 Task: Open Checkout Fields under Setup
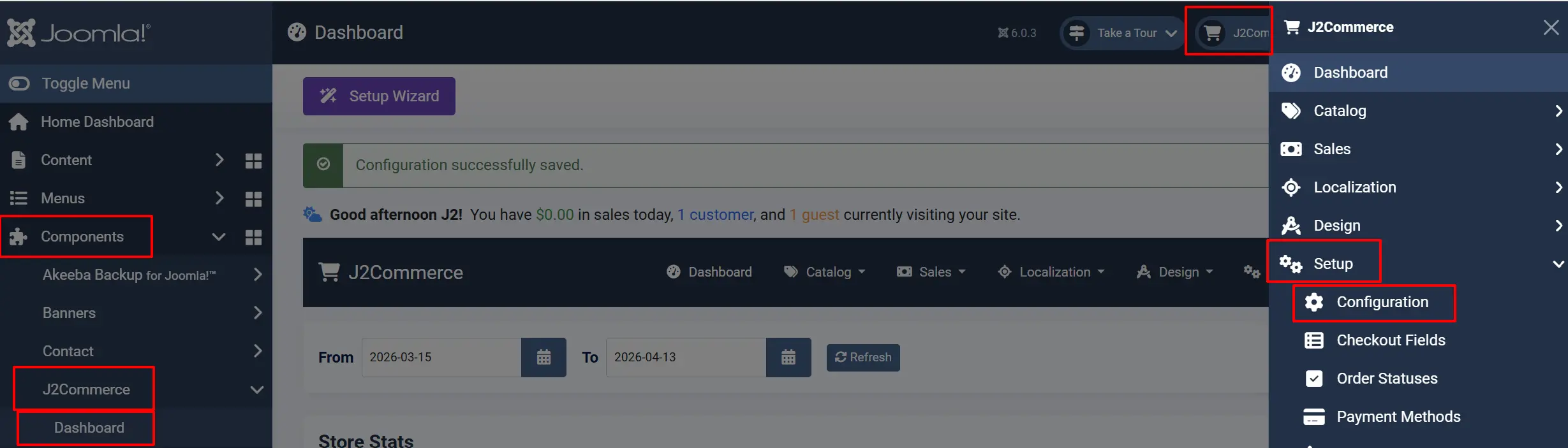coord(1391,340)
